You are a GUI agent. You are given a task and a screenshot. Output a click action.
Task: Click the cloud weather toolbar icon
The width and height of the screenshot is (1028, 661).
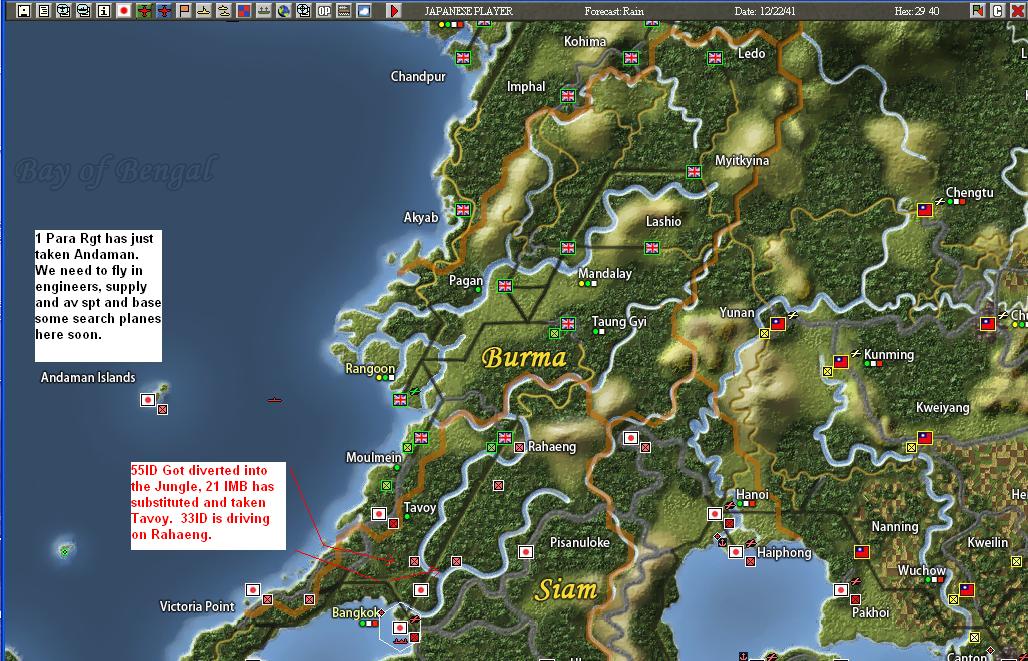(364, 10)
